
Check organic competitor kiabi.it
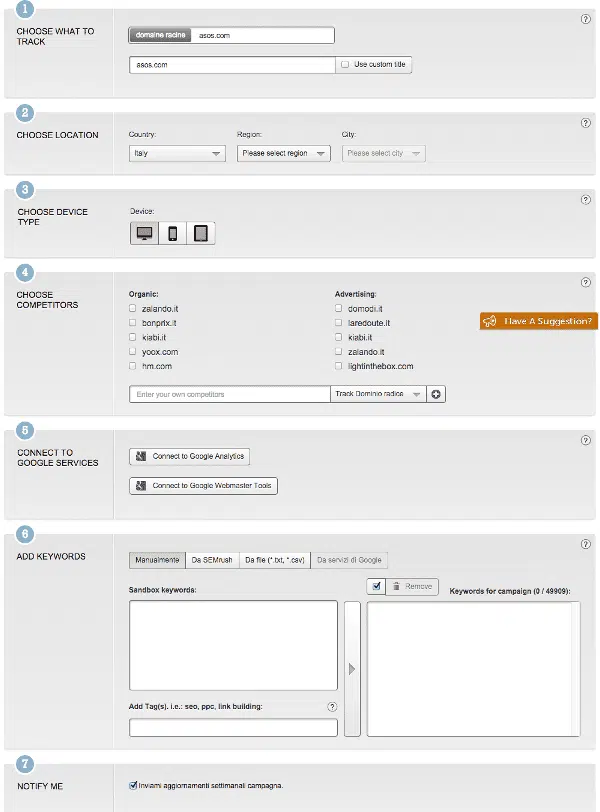(x=133, y=337)
